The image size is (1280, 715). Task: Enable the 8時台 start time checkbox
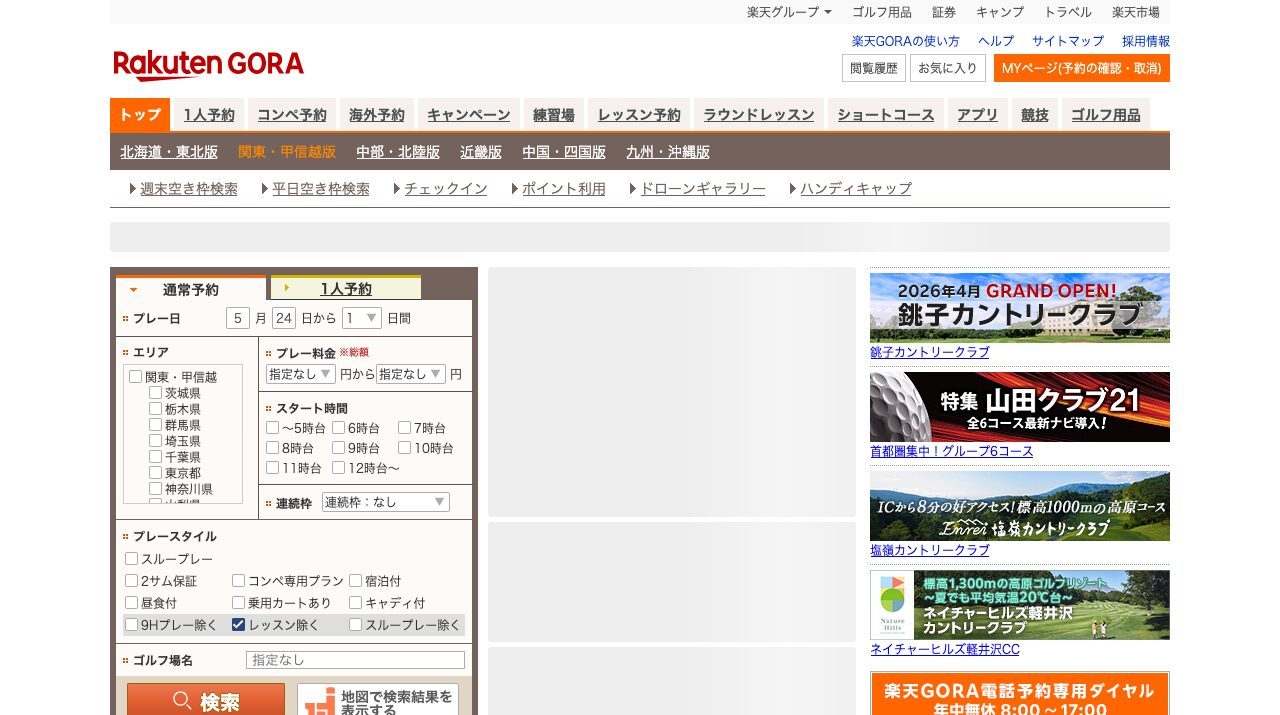[x=272, y=448]
